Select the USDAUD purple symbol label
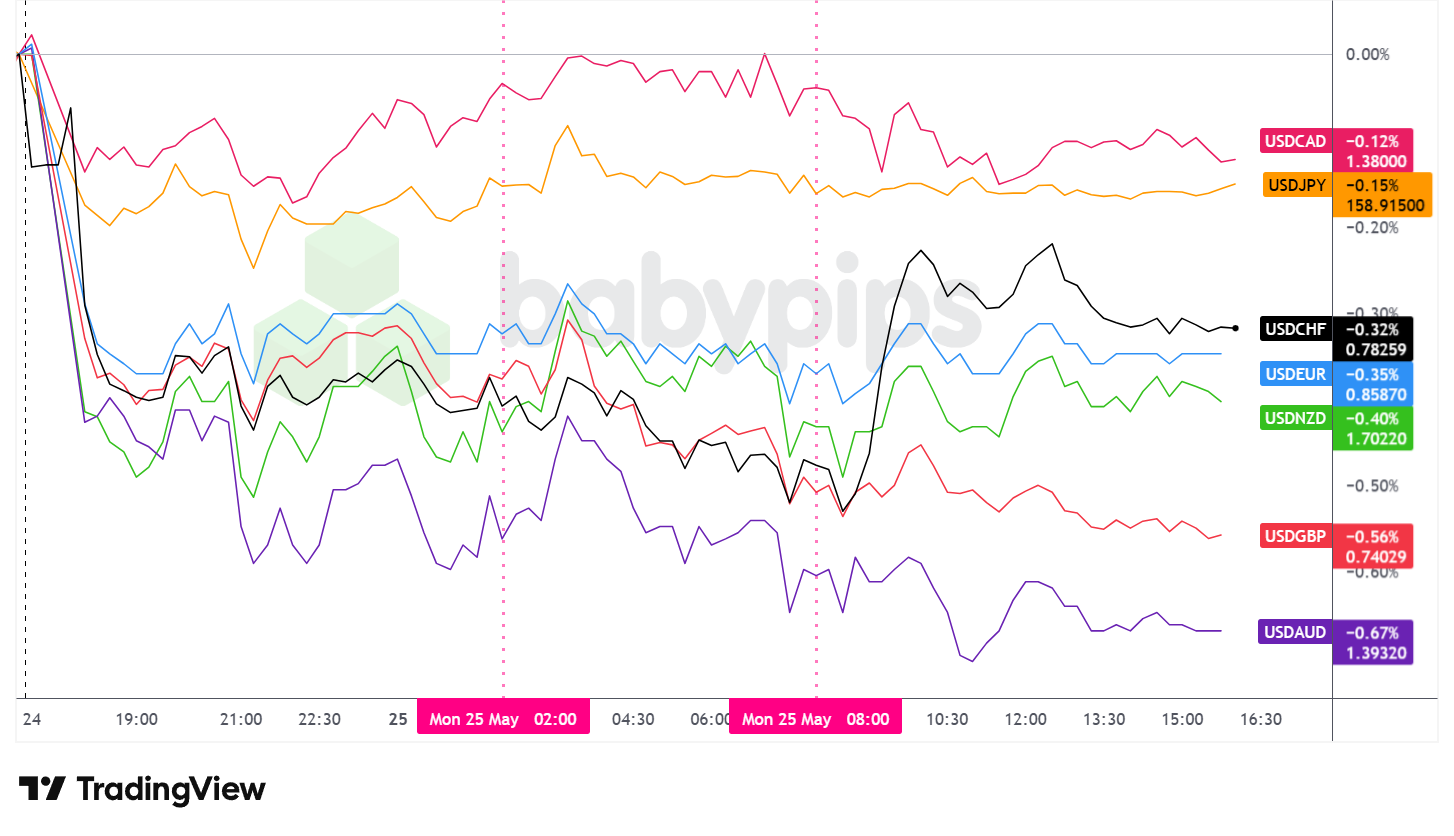The height and width of the screenshot is (836, 1454). (x=1295, y=632)
